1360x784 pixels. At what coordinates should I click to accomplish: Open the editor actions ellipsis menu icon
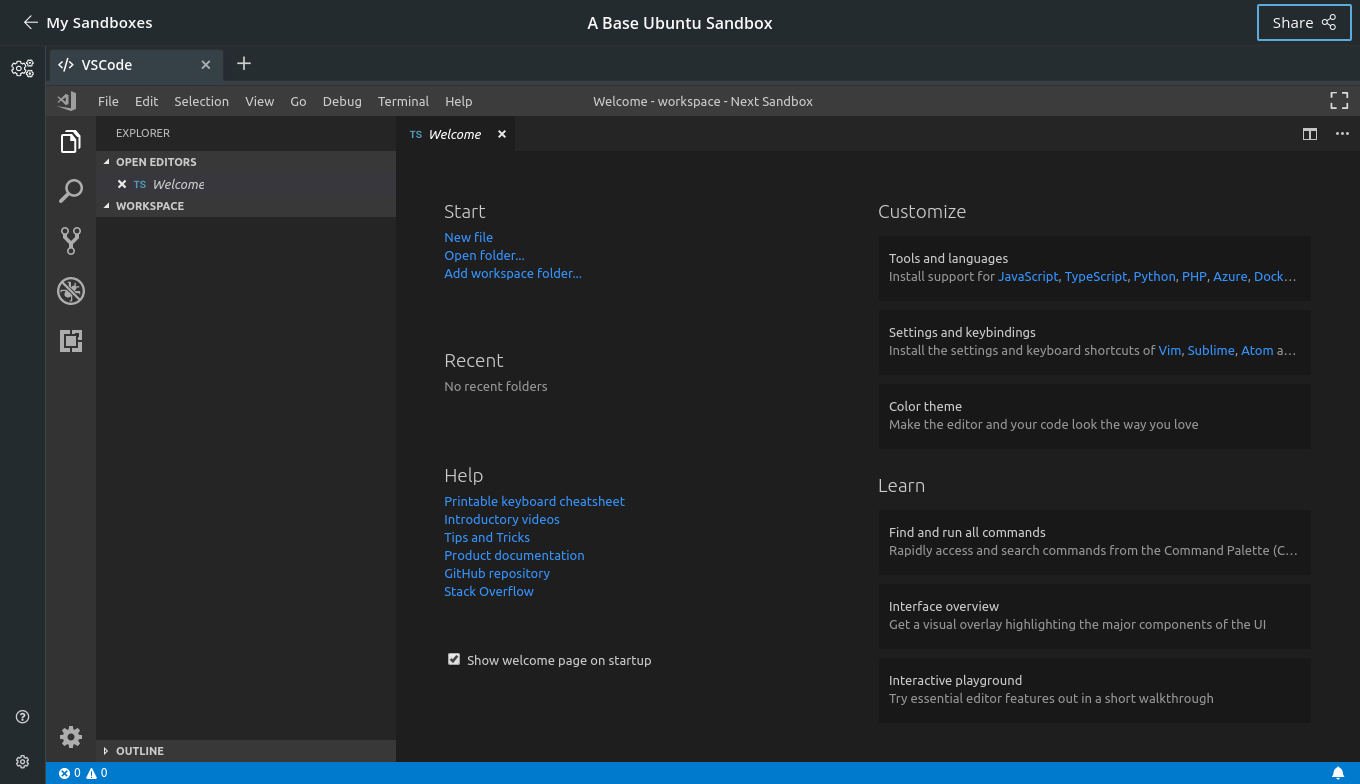coord(1342,133)
